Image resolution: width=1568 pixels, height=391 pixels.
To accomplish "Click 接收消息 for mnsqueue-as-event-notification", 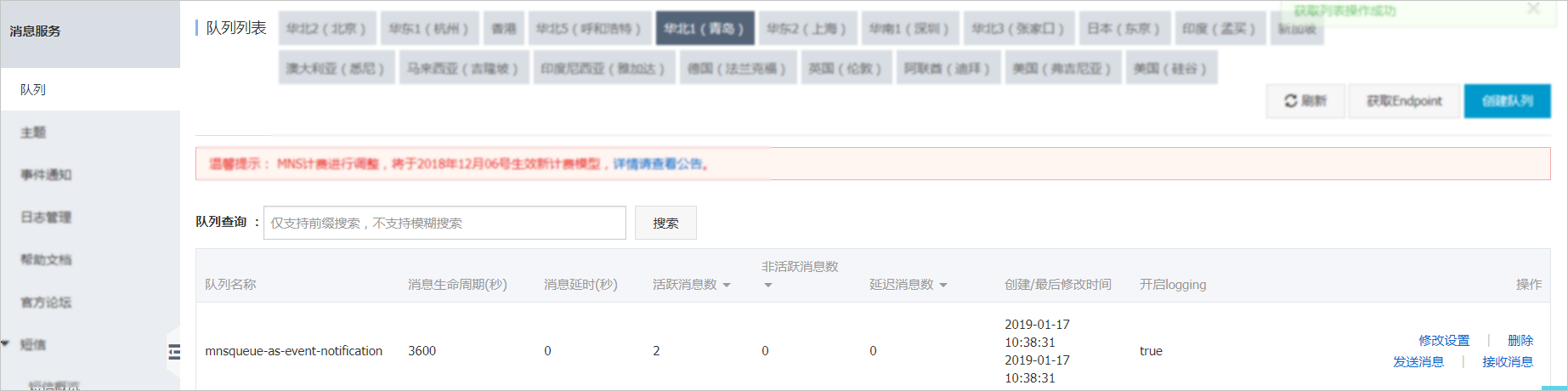I will click(x=1508, y=361).
